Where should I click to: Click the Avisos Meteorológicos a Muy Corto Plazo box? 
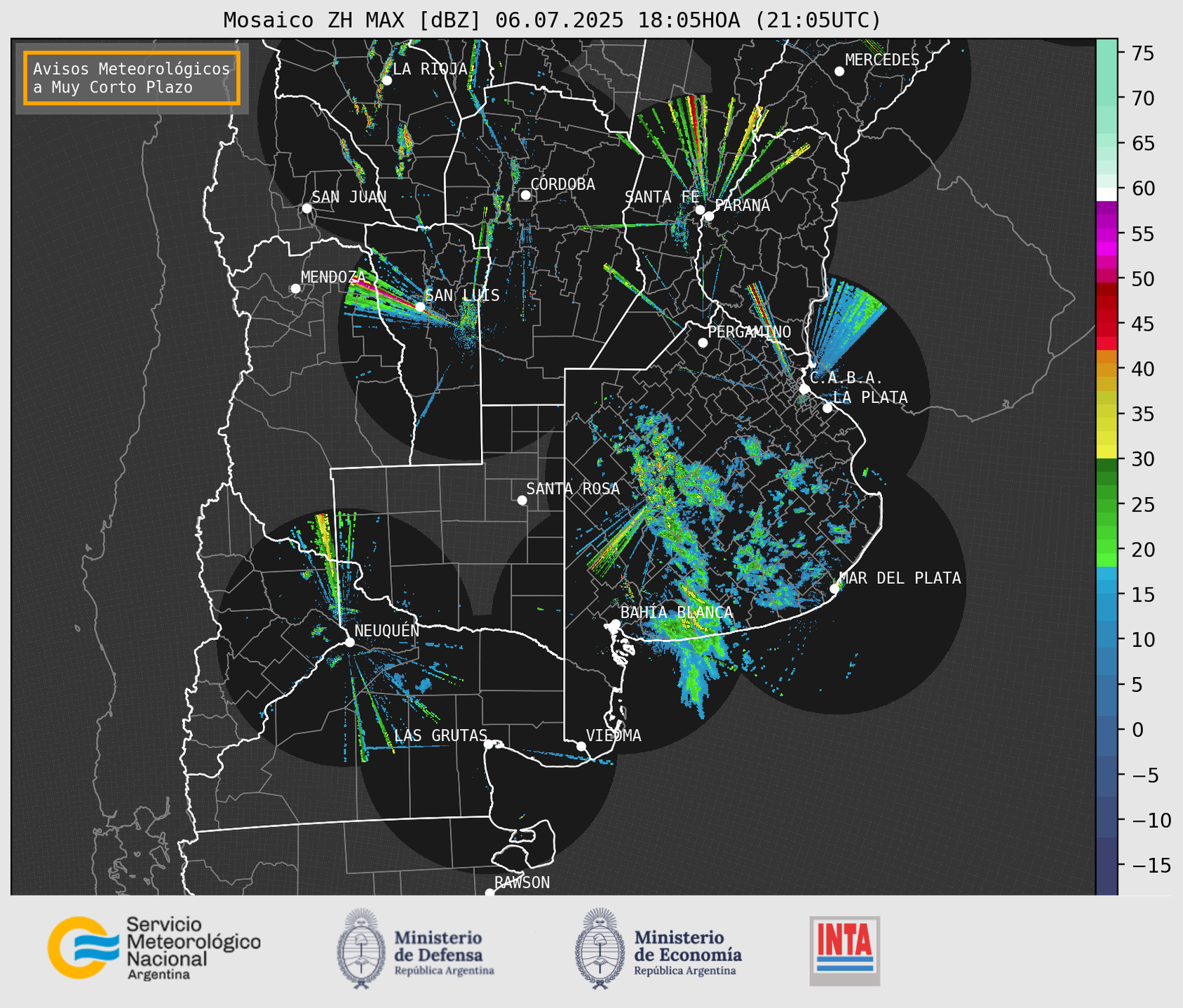point(132,78)
